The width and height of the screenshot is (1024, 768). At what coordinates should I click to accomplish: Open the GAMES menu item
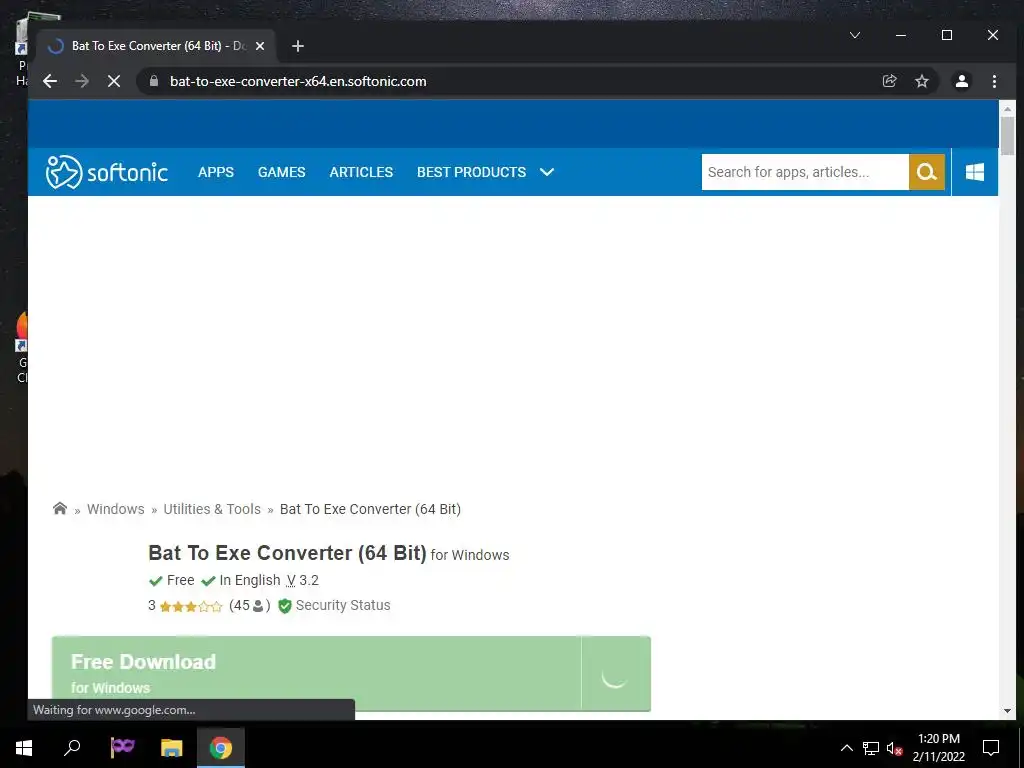click(x=281, y=172)
